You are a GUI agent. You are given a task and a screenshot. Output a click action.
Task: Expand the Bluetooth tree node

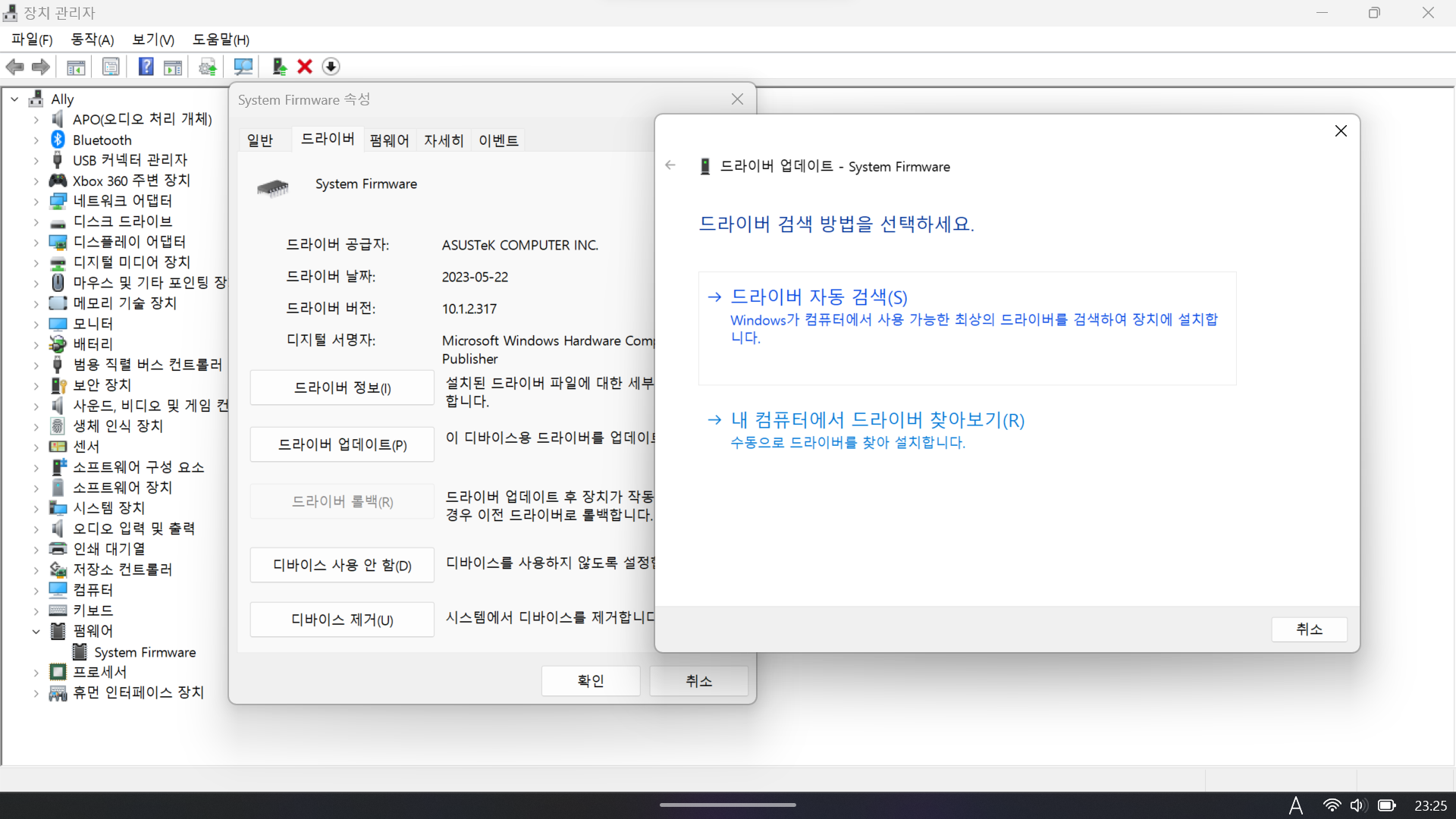click(36, 140)
